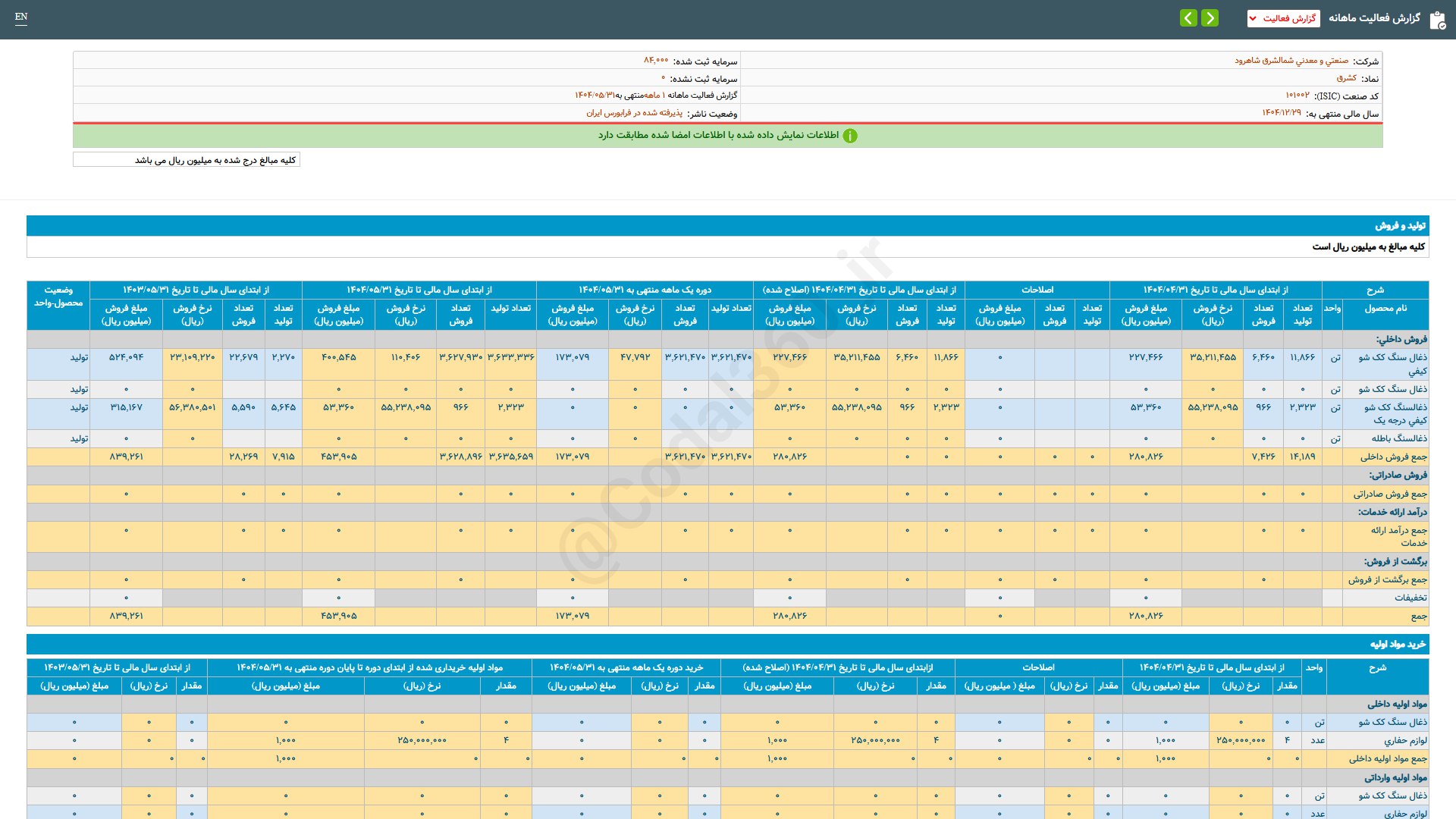Click the نام محصول column header
This screenshot has height=819, width=1456.
coord(1385,308)
